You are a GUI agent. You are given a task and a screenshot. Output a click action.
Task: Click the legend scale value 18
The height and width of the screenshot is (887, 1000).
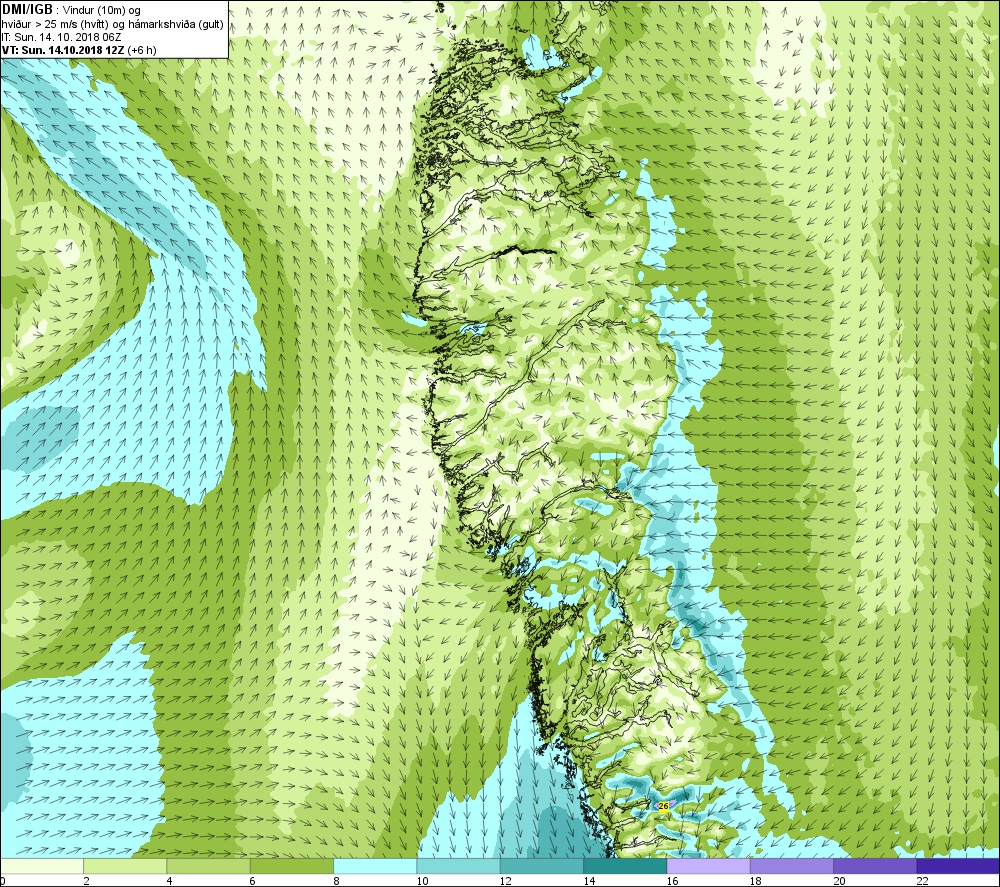(x=756, y=881)
